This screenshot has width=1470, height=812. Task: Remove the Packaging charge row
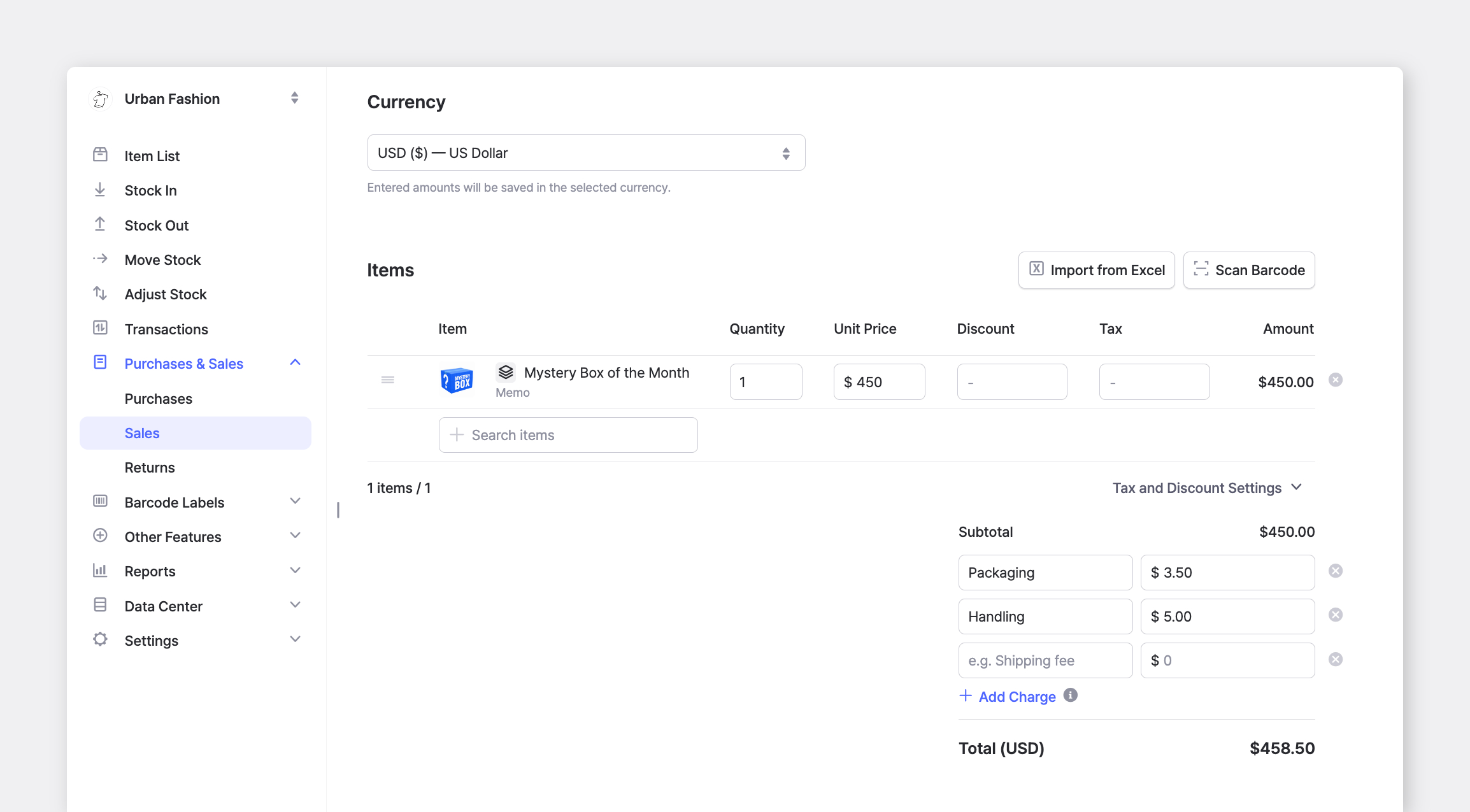point(1336,571)
